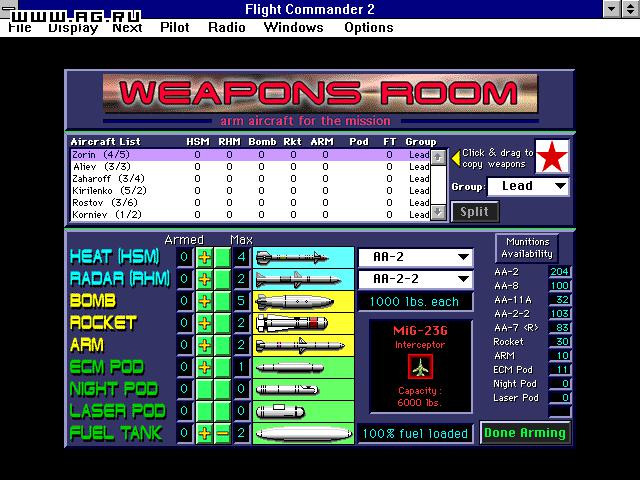Click the LASER POD label
This screenshot has width=640, height=480.
118,411
